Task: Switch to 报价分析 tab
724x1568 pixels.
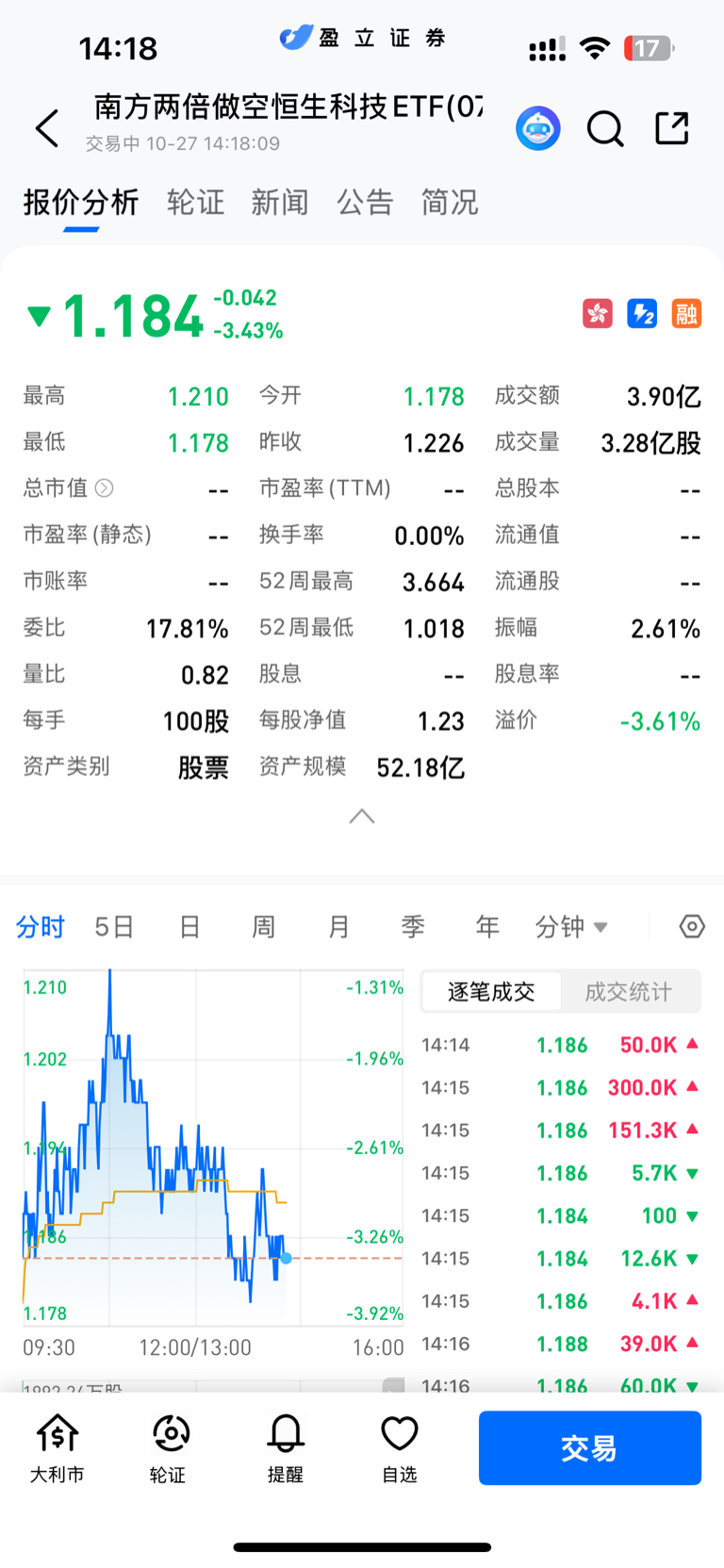Action: 81,202
